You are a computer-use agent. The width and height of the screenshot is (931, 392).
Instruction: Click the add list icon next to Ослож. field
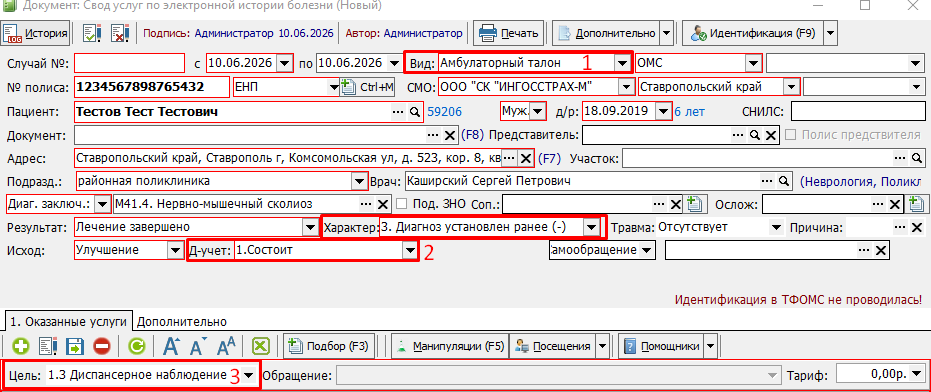click(916, 205)
